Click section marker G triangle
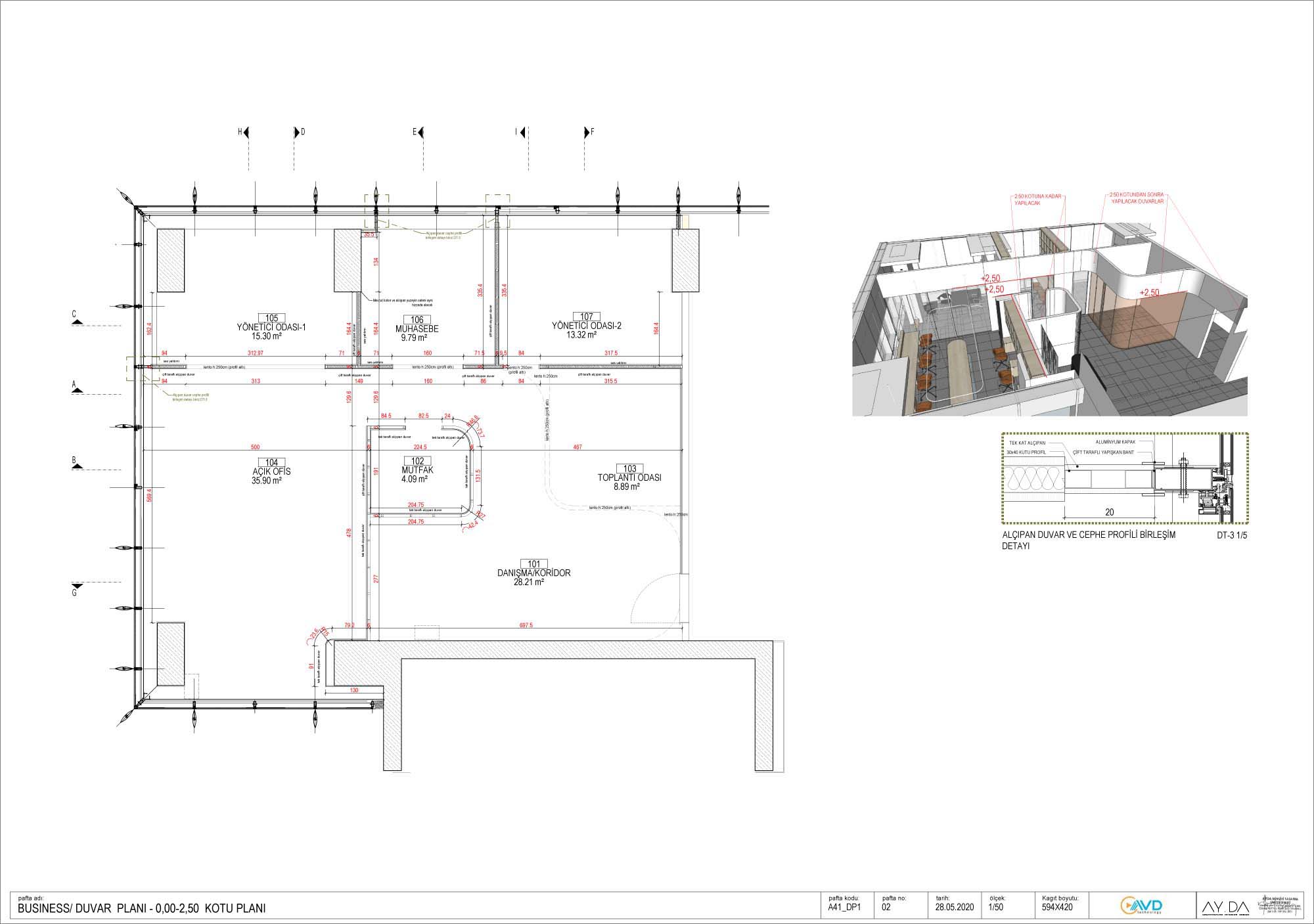The image size is (1314, 924). [77, 584]
